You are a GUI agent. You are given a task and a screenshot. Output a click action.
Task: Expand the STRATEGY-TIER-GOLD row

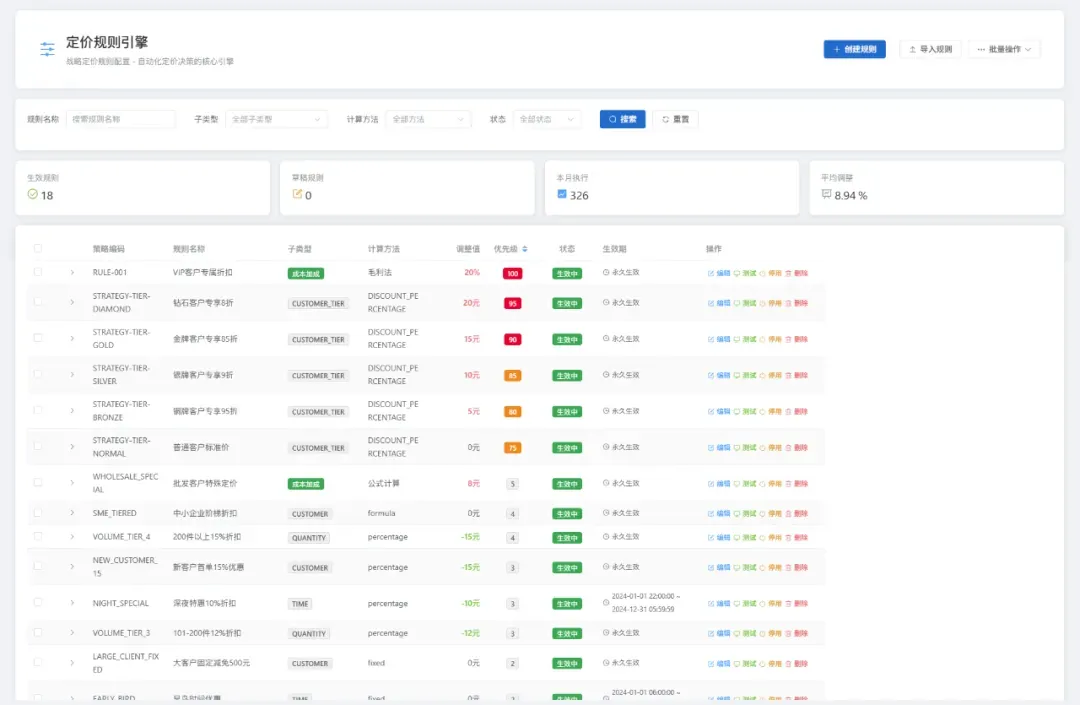tap(72, 338)
